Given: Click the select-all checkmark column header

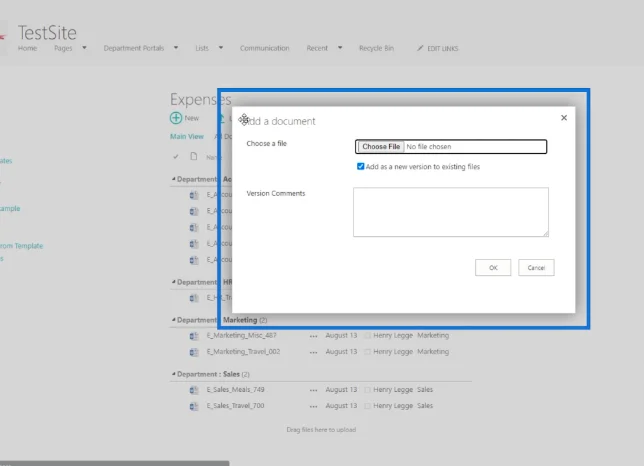Looking at the screenshot, I should point(176,156).
